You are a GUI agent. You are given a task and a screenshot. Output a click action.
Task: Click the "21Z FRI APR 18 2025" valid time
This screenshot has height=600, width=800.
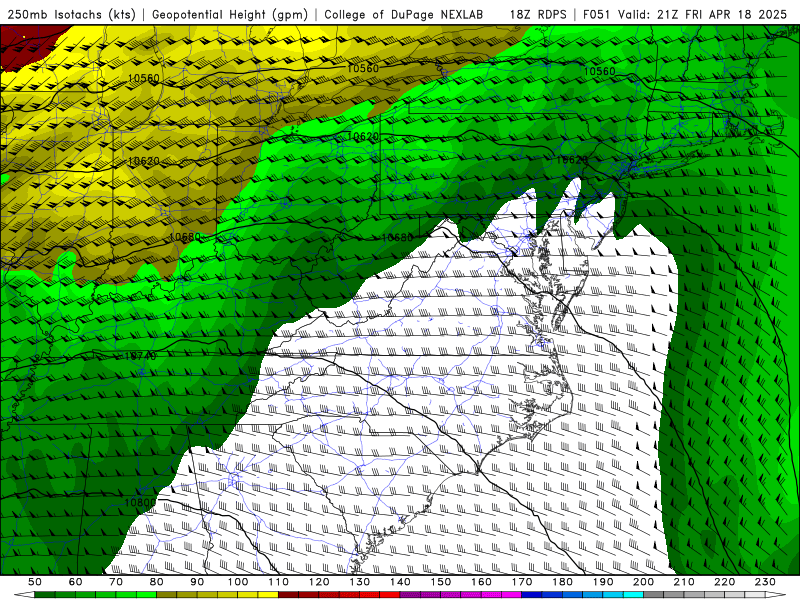(722, 14)
